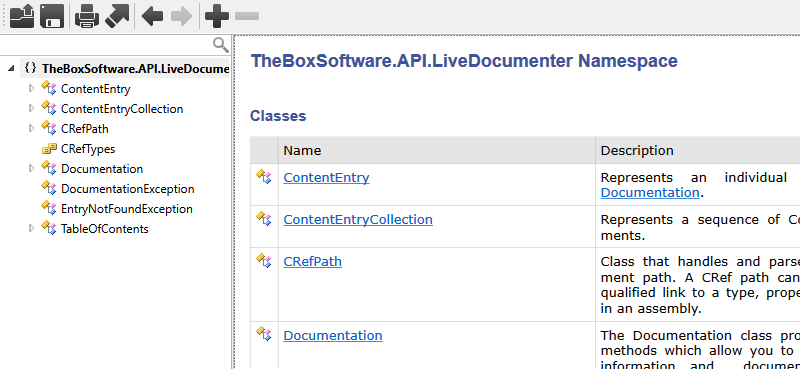Open the CRefPath link in Classes table

(312, 261)
